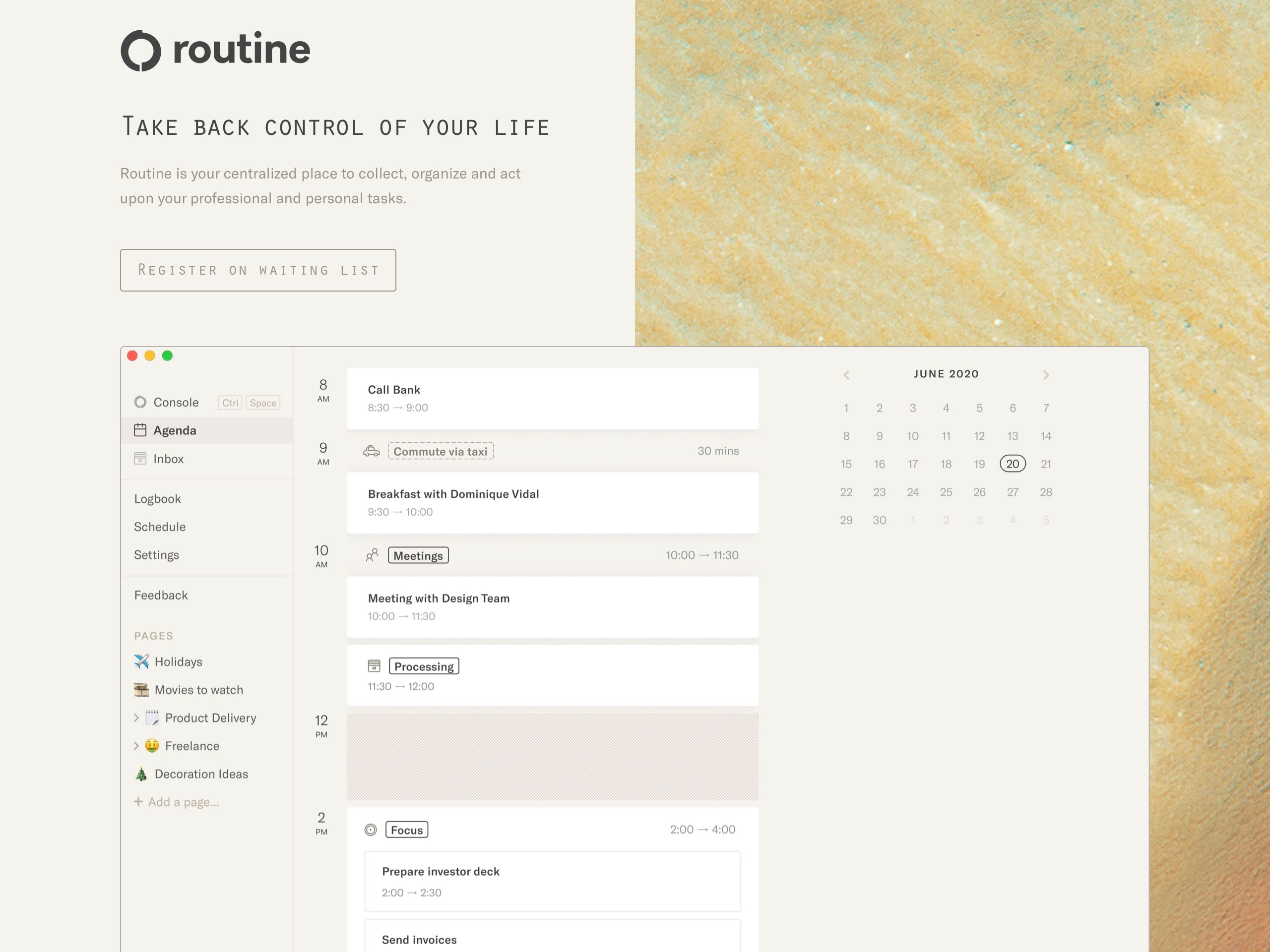This screenshot has width=1270, height=952.
Task: Click the Meetings block tag
Action: [x=418, y=555]
